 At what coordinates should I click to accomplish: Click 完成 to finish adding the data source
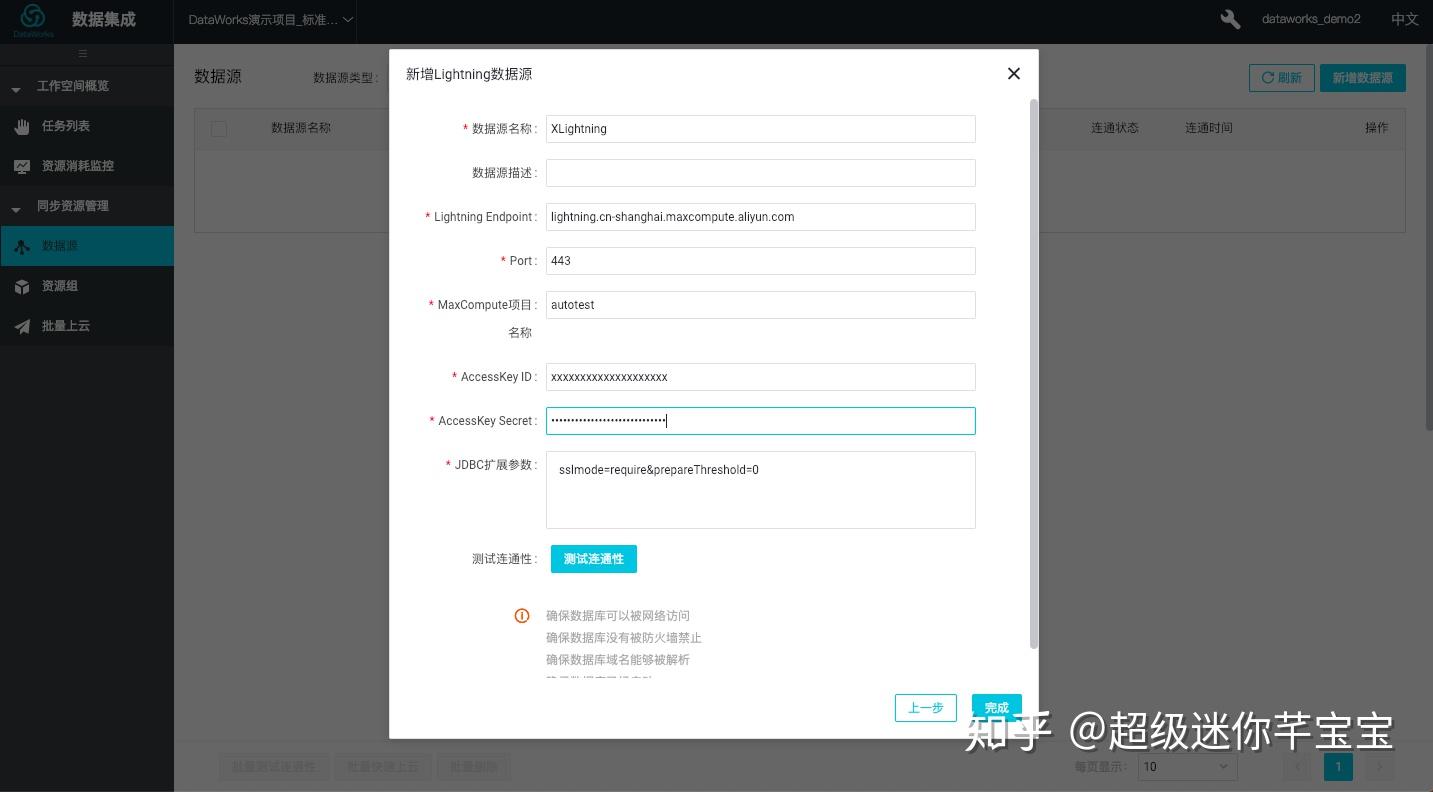[996, 707]
